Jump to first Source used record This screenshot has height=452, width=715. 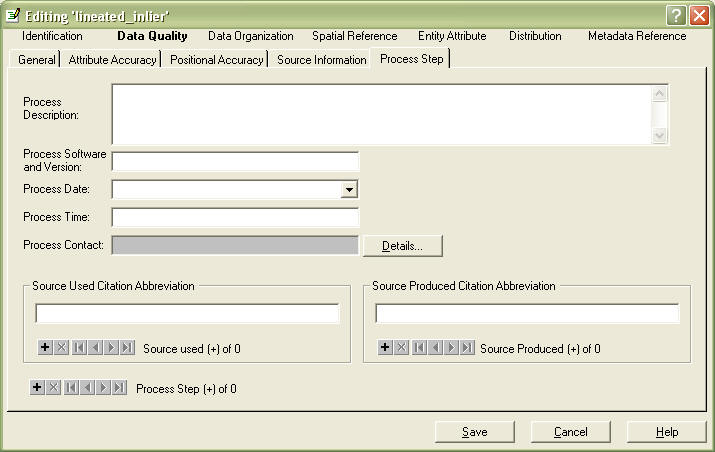coord(78,348)
